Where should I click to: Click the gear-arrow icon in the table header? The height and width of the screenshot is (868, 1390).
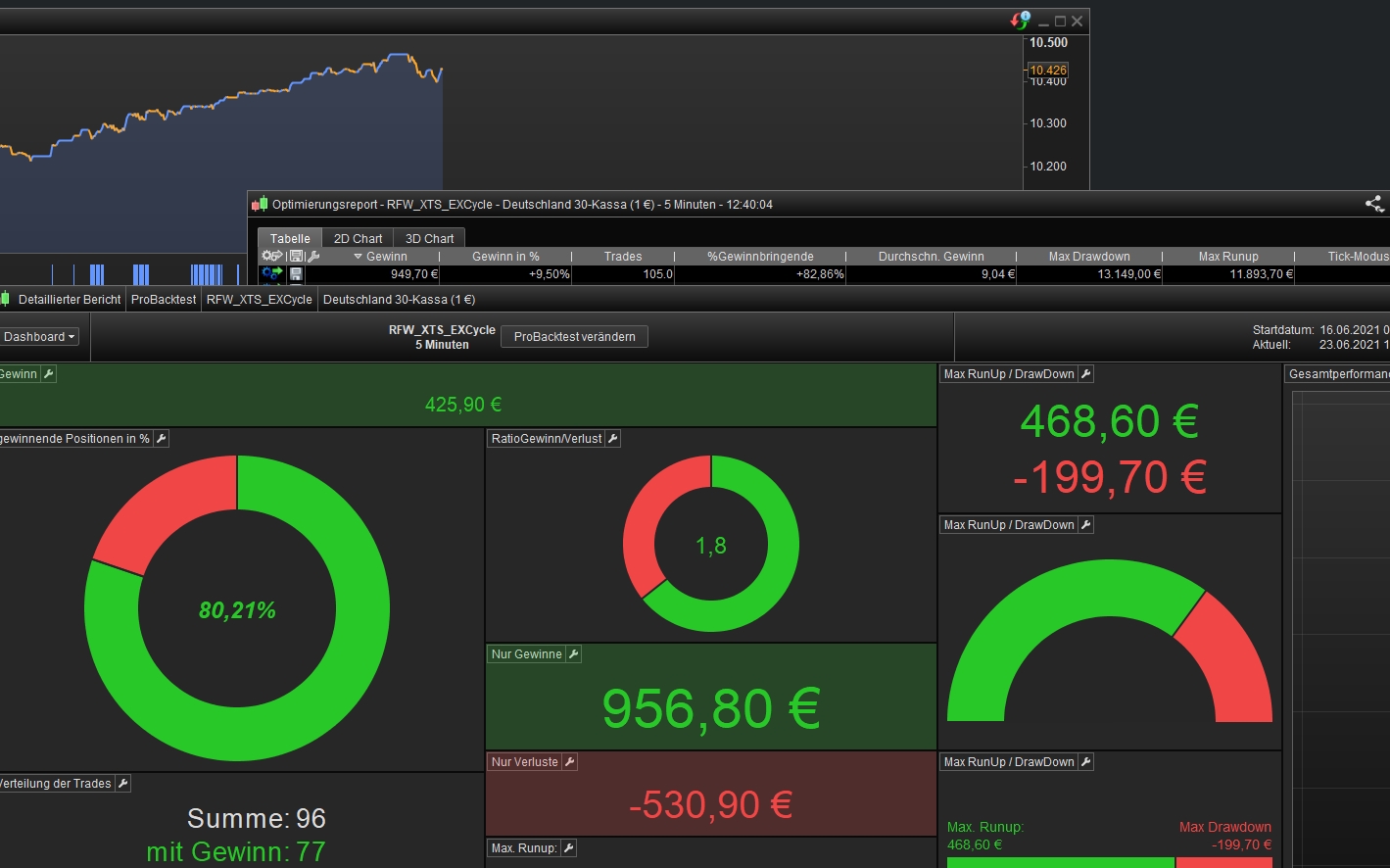[x=271, y=257]
